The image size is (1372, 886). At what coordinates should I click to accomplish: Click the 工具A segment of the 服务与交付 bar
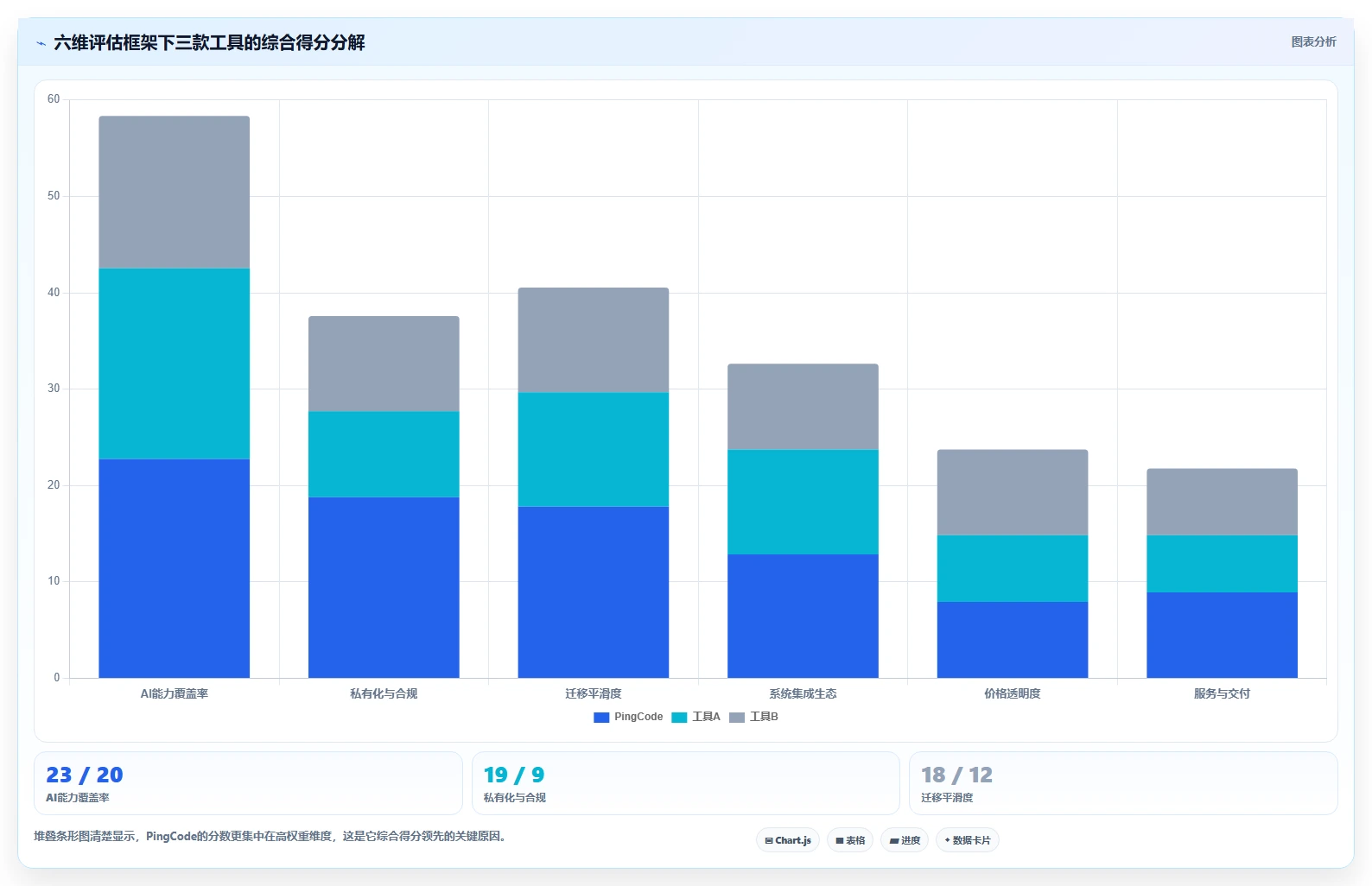pos(1222,564)
